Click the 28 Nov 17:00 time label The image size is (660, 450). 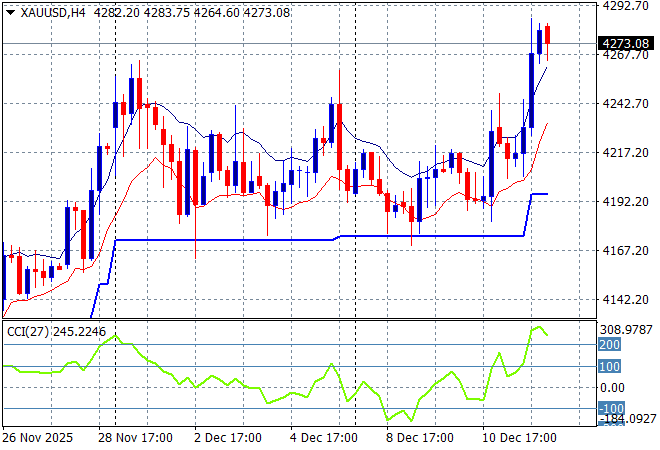tap(138, 438)
